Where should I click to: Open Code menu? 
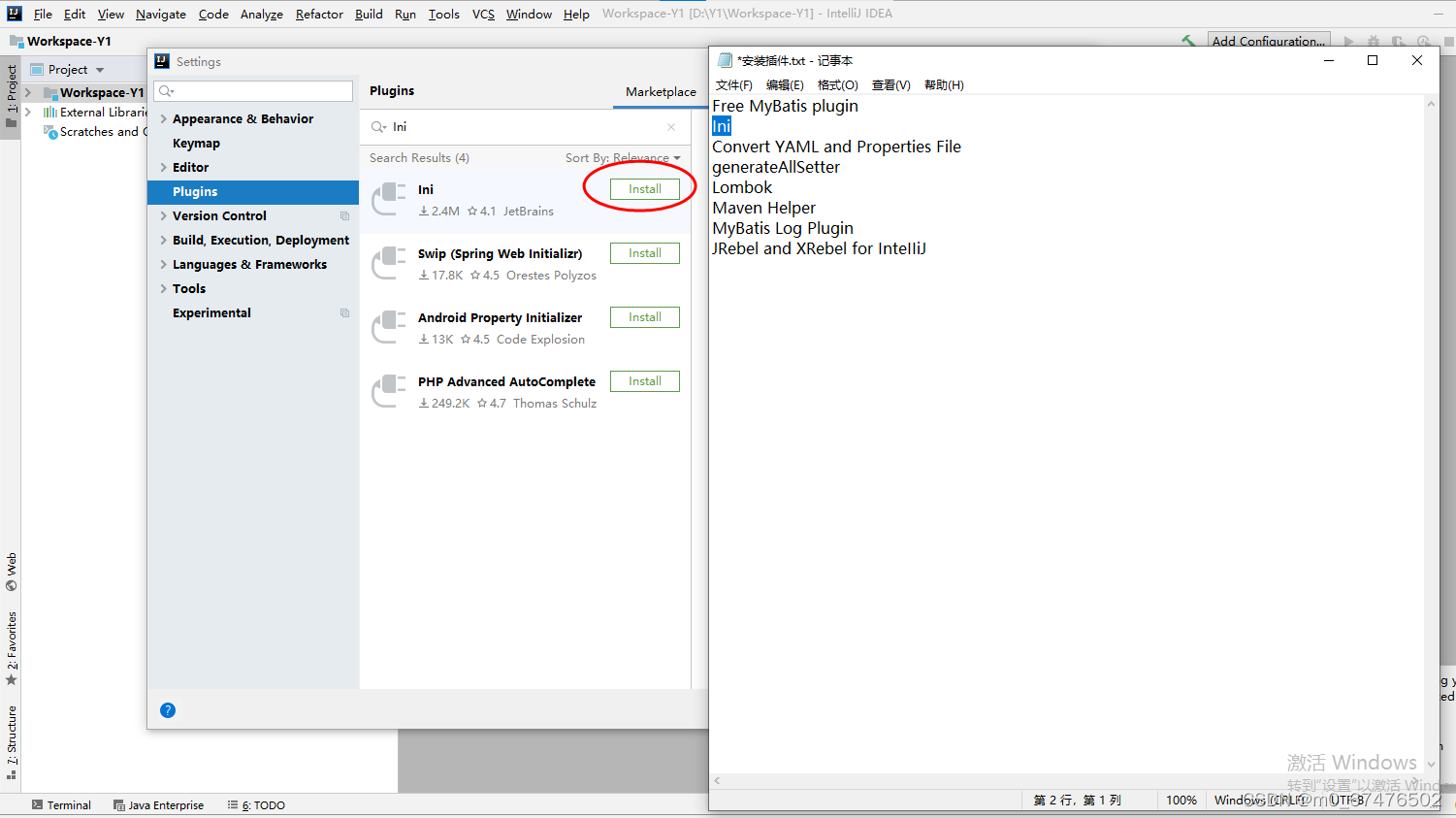[213, 15]
